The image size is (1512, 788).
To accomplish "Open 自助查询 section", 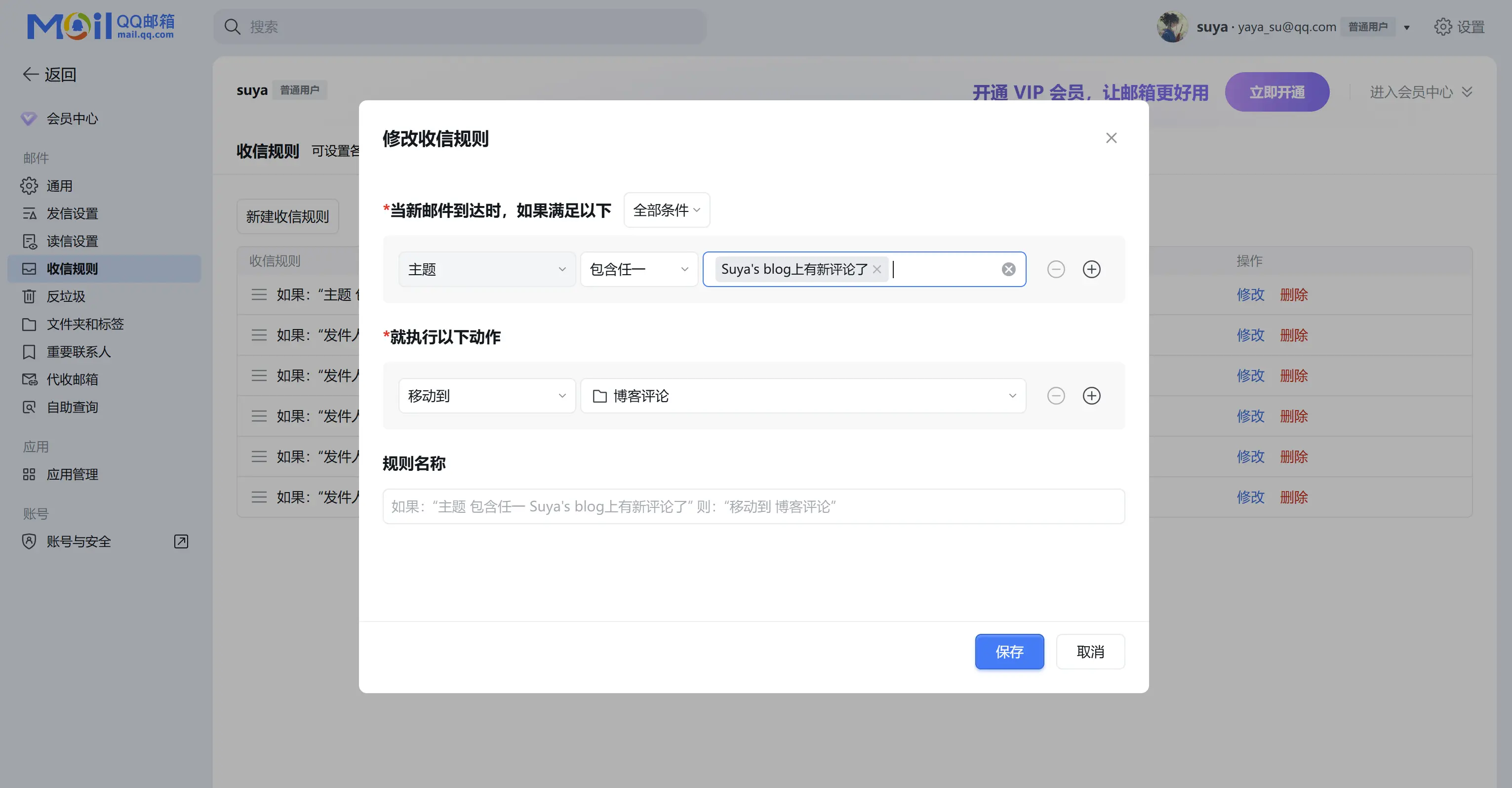I will (x=73, y=407).
